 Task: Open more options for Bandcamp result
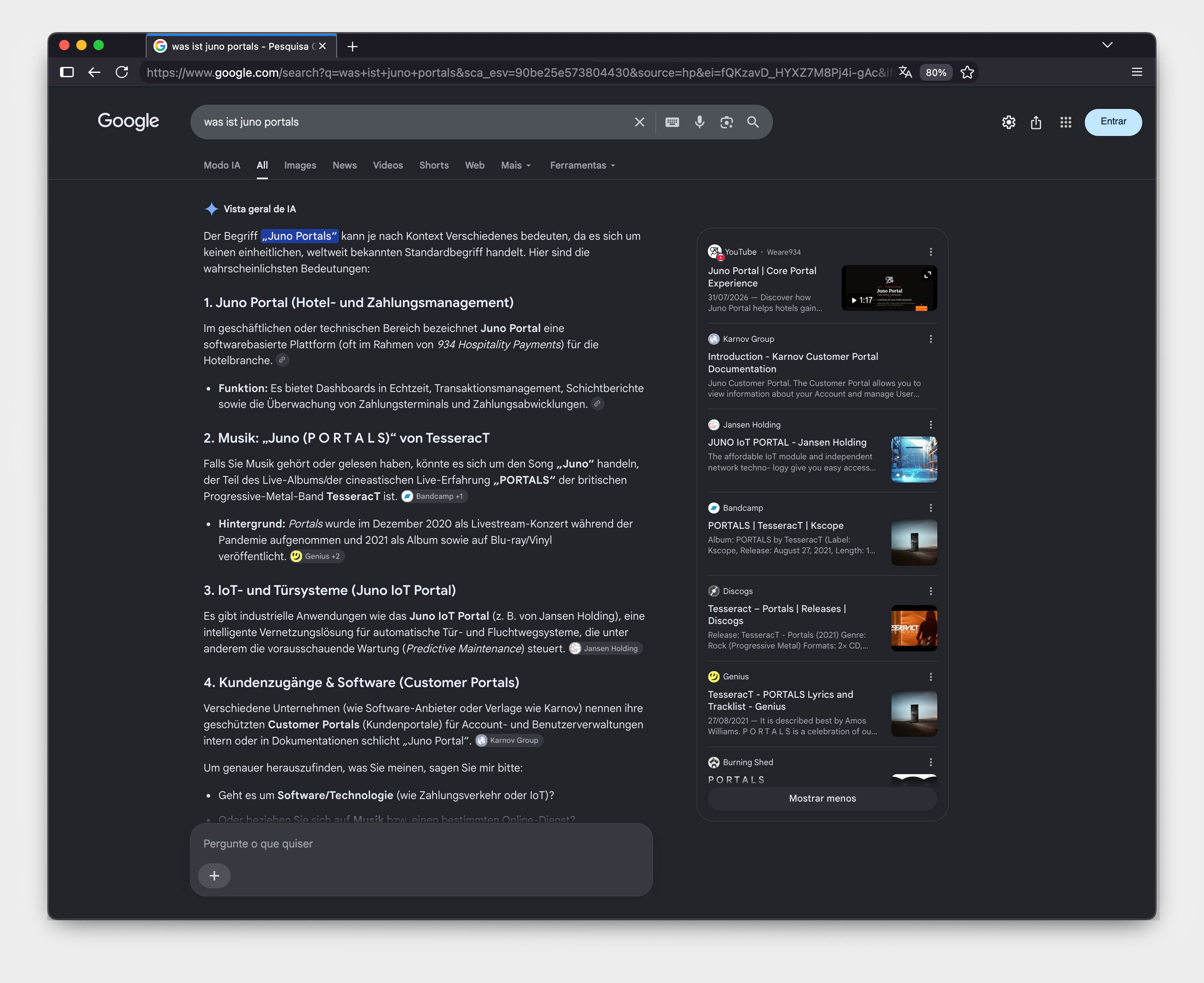[930, 508]
